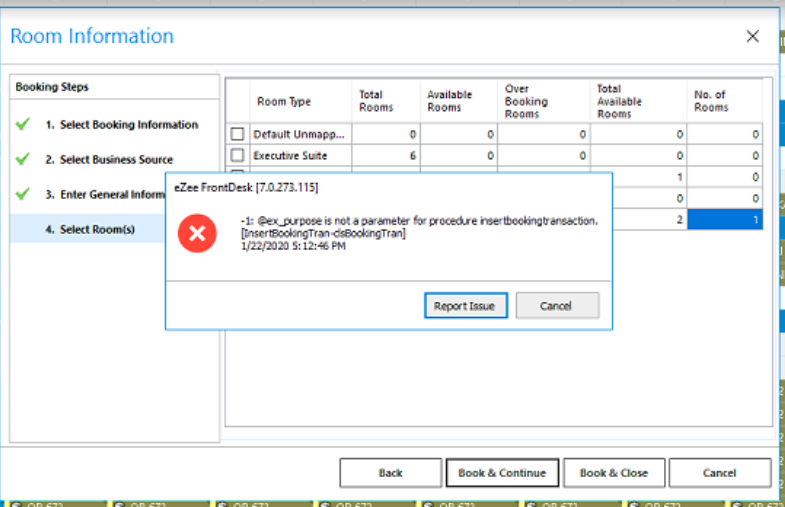This screenshot has width=785, height=507.
Task: Click the green checkmark beside step 3
Action: click(23, 193)
